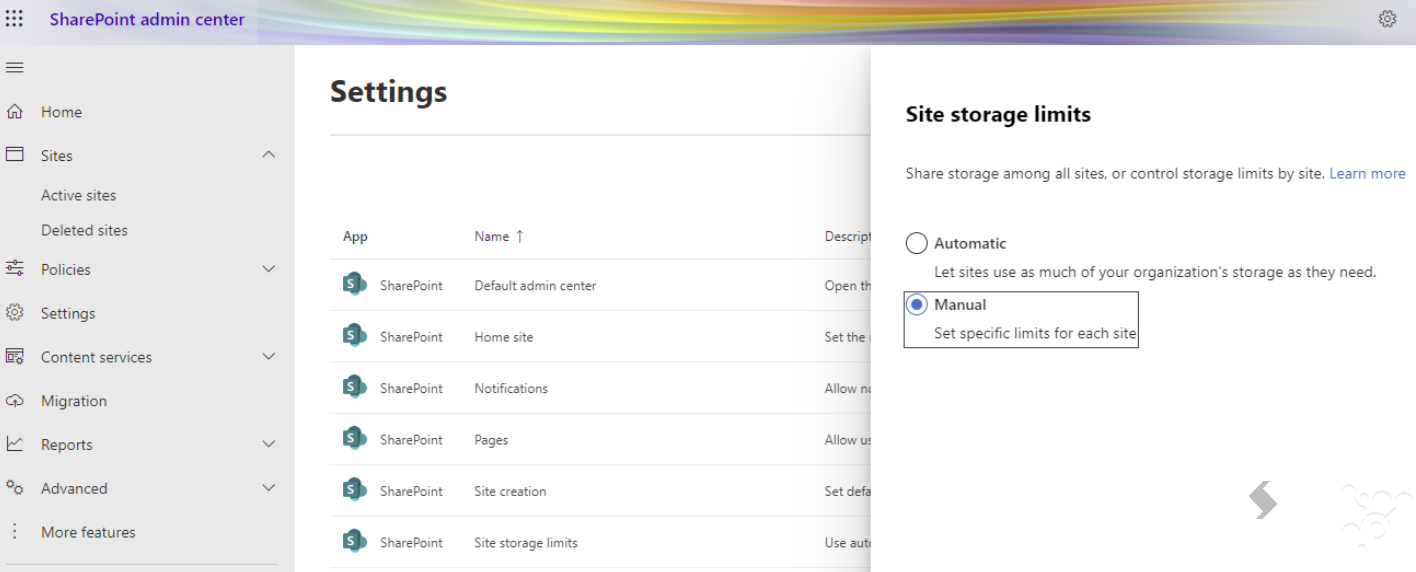
Task: Click the Policies sliders icon
Action: (x=14, y=269)
